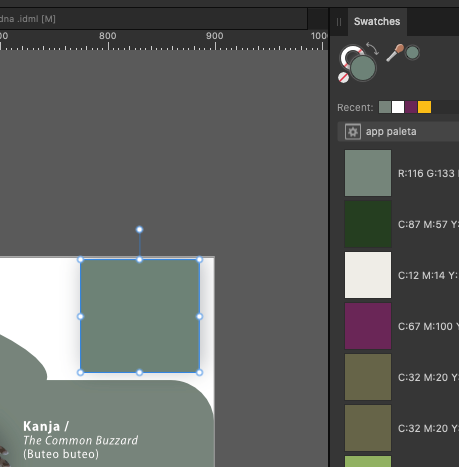The height and width of the screenshot is (467, 459).
Task: Pick the white recent colour
Action: click(398, 107)
